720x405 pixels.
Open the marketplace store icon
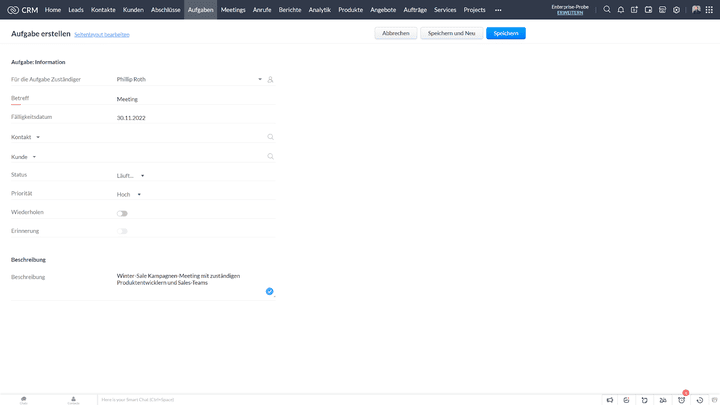(x=662, y=10)
